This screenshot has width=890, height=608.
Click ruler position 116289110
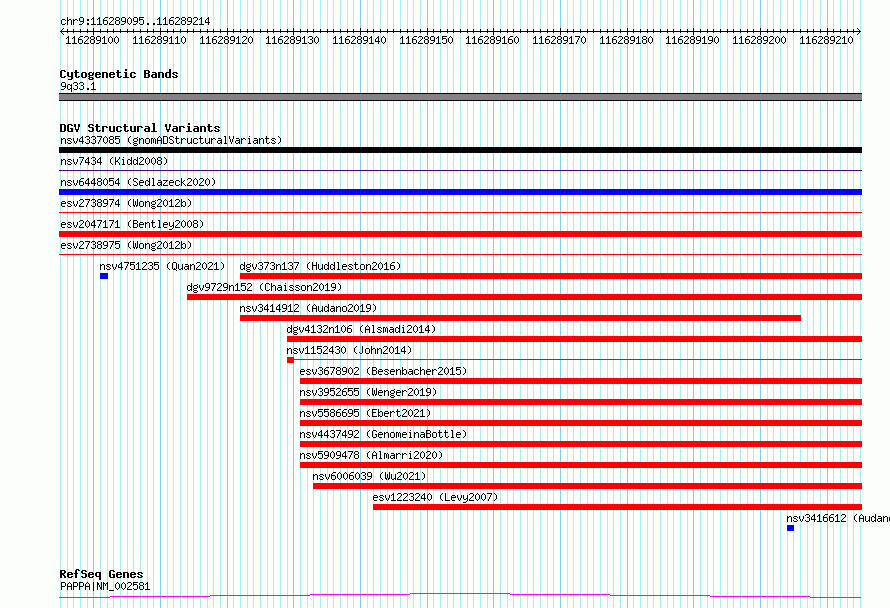(159, 40)
